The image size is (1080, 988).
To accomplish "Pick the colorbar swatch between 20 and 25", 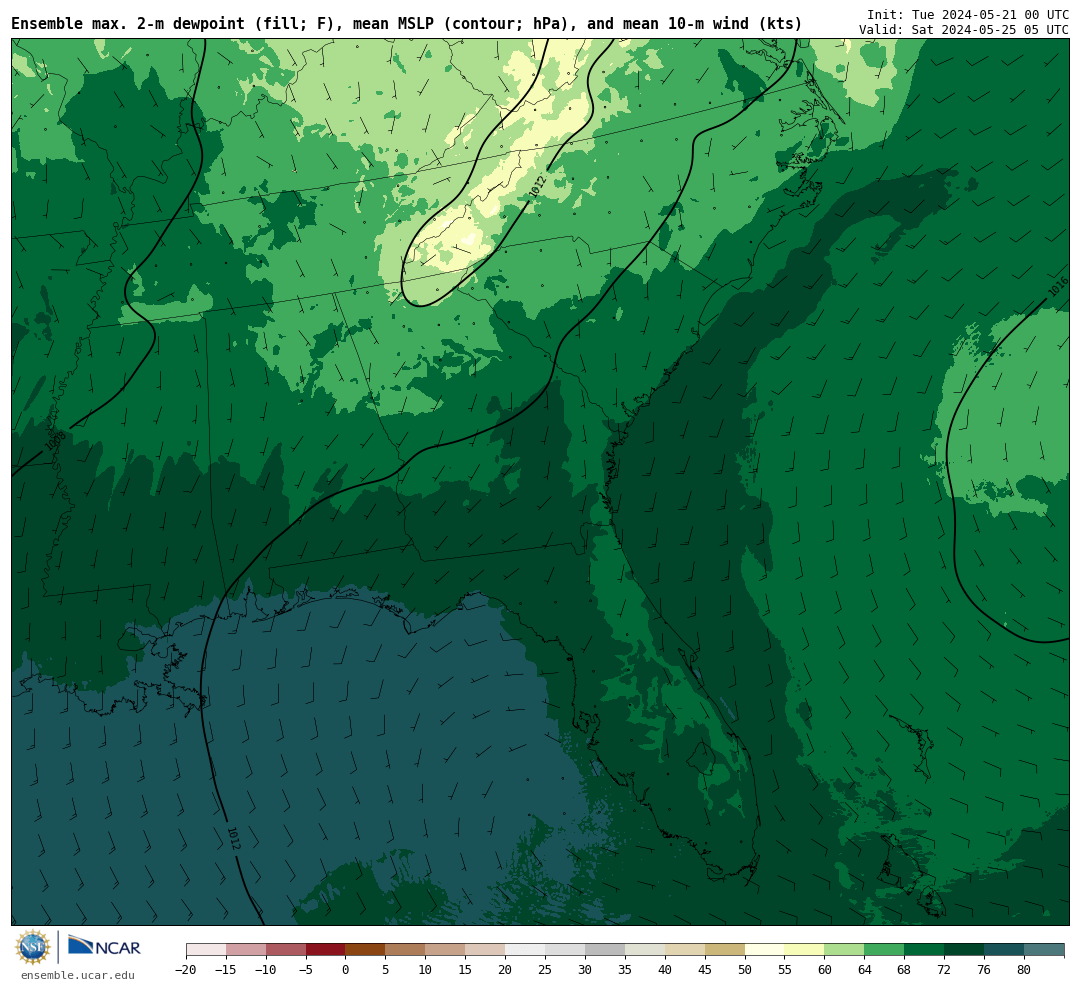I will pyautogui.click(x=526, y=950).
